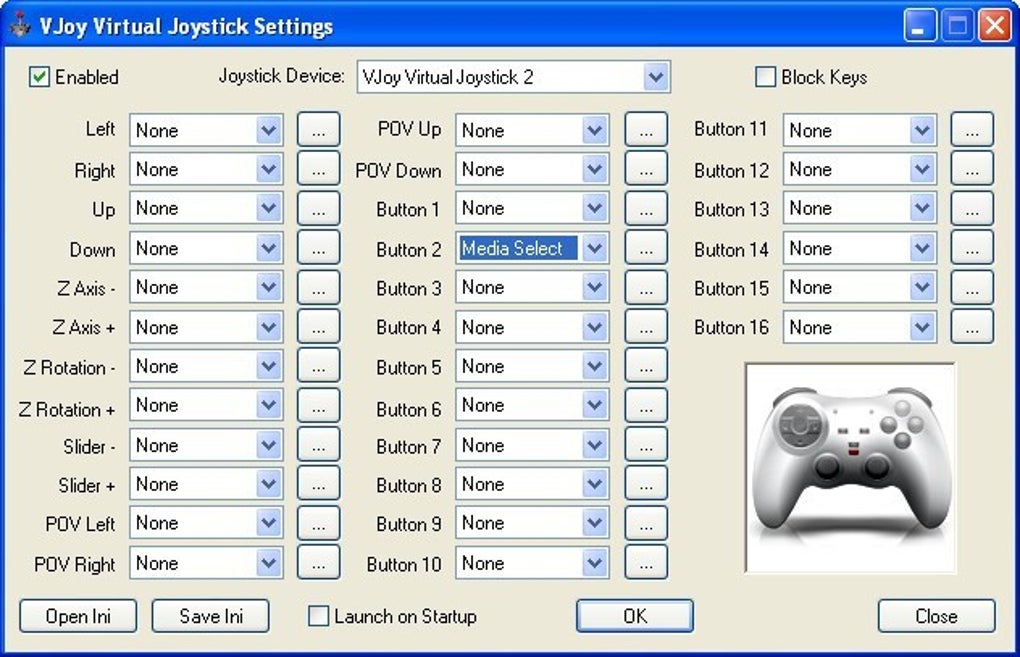Click the Save Ini button
Viewport: 1020px width, 657px height.
[x=211, y=615]
